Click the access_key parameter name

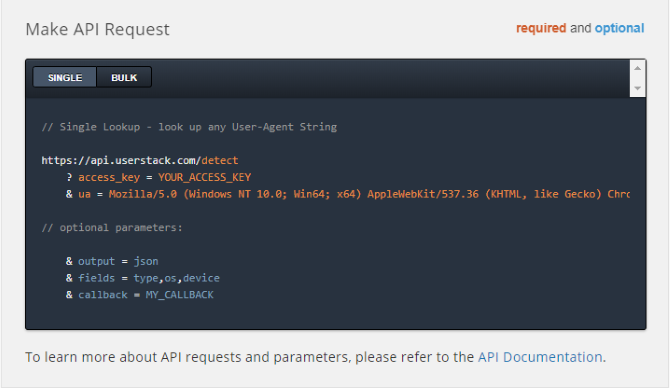(109, 177)
